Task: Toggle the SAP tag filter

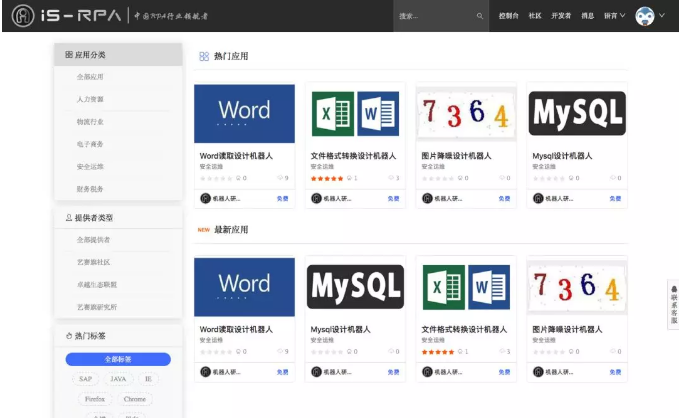Action: coord(87,379)
